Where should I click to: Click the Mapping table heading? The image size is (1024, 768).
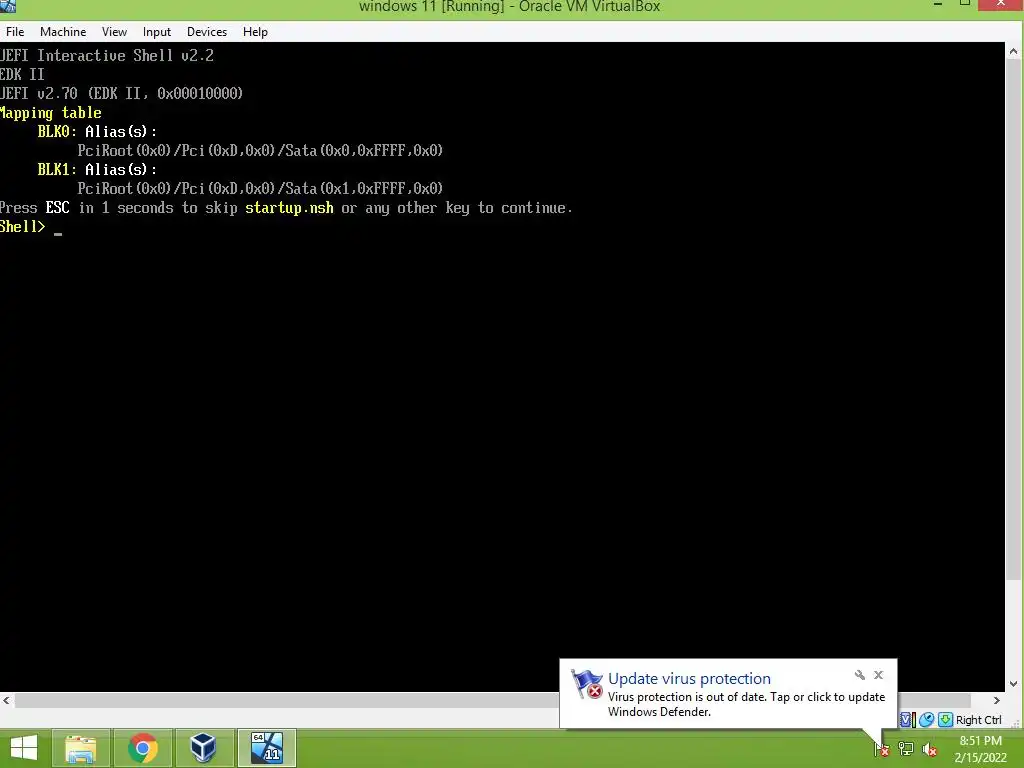coord(50,113)
